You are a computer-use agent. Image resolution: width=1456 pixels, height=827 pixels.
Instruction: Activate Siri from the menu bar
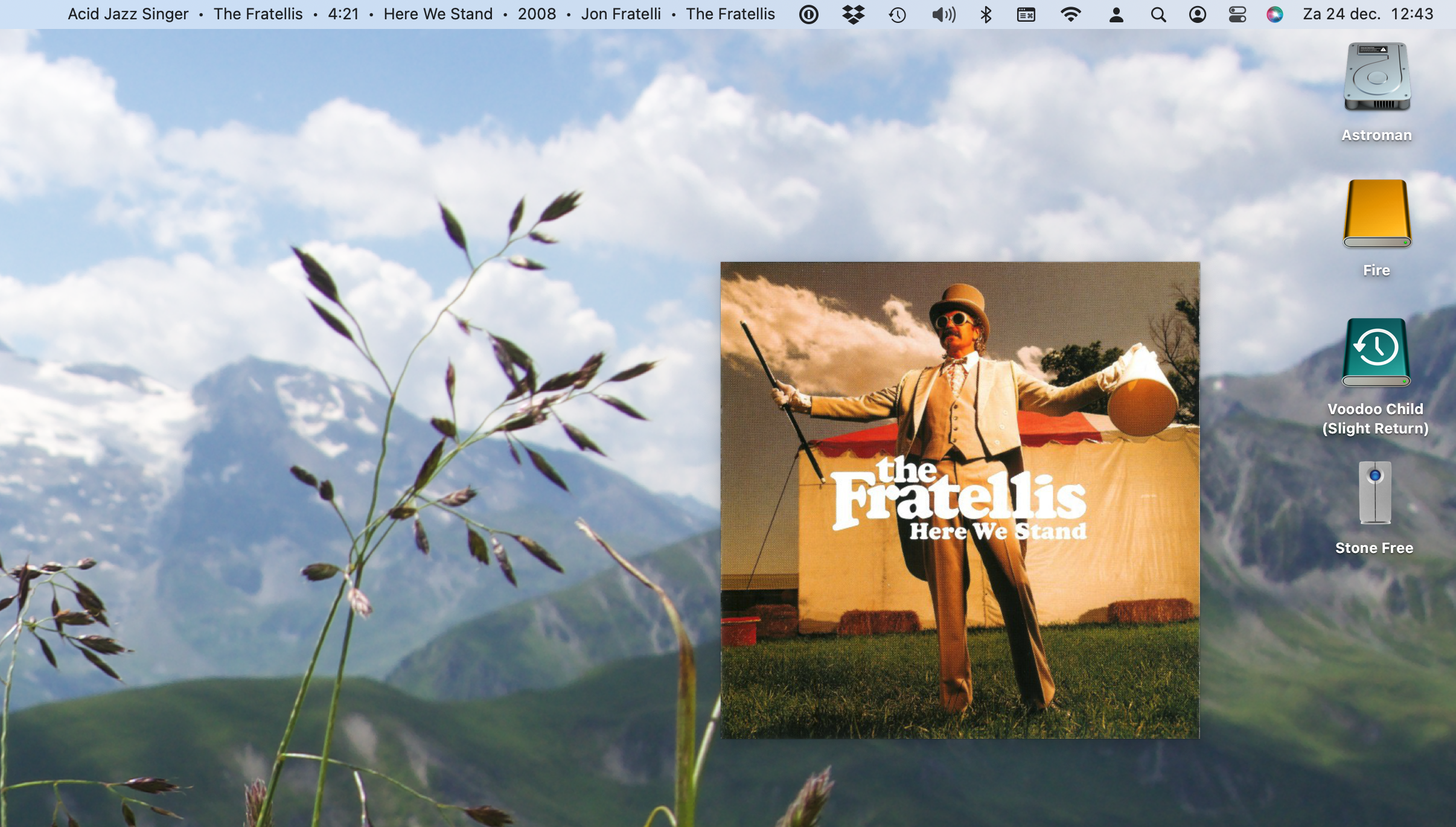point(1274,14)
